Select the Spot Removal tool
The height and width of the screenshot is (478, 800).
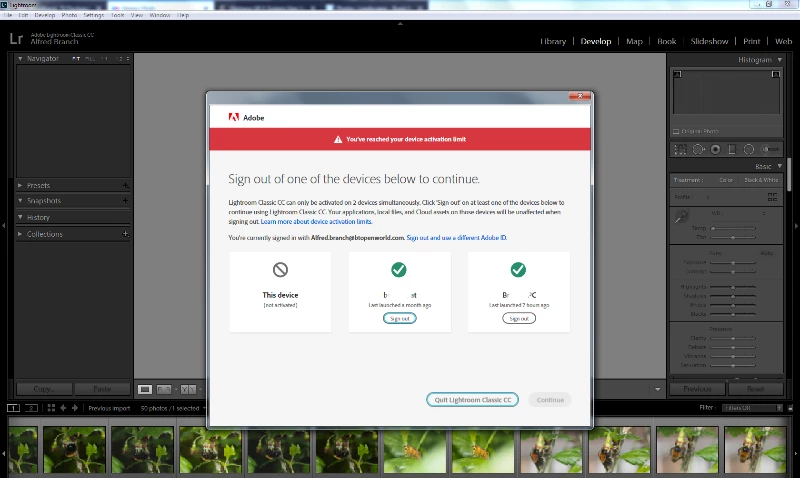[698, 149]
